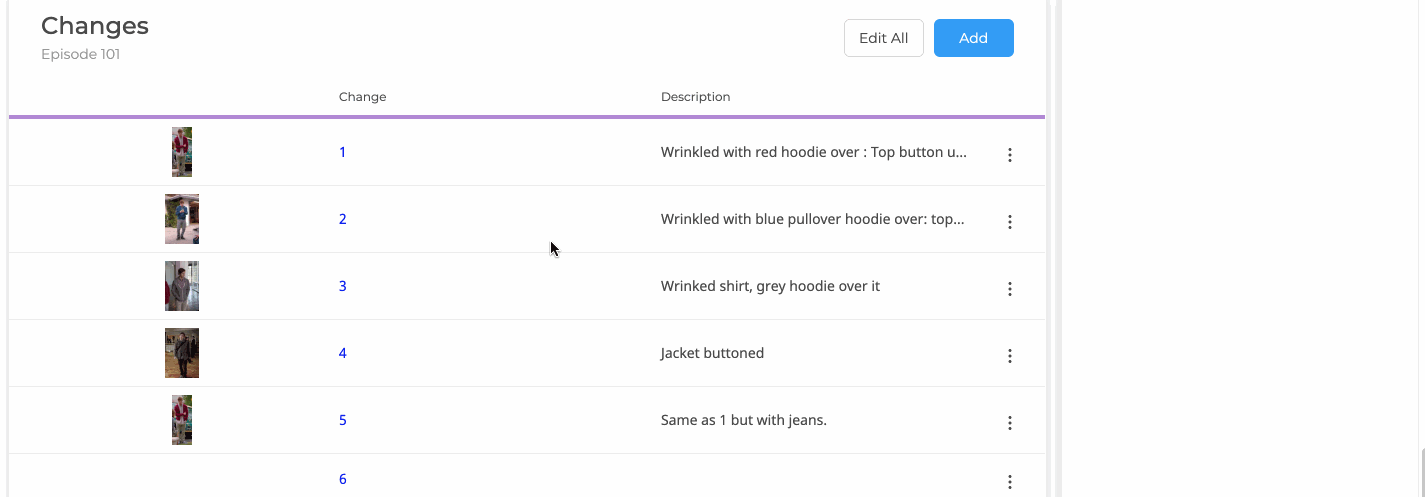Open change 3 link
This screenshot has height=497, width=1425.
click(x=343, y=286)
